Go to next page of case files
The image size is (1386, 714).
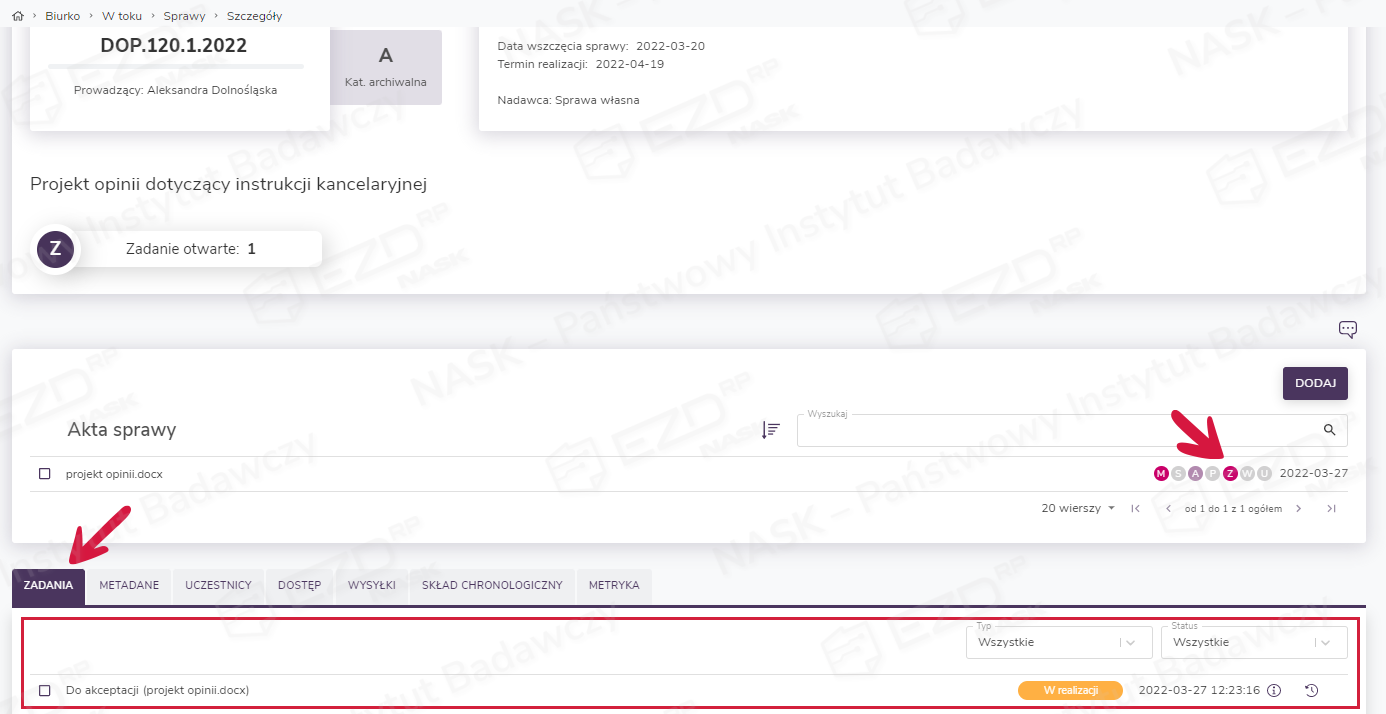coord(1299,509)
